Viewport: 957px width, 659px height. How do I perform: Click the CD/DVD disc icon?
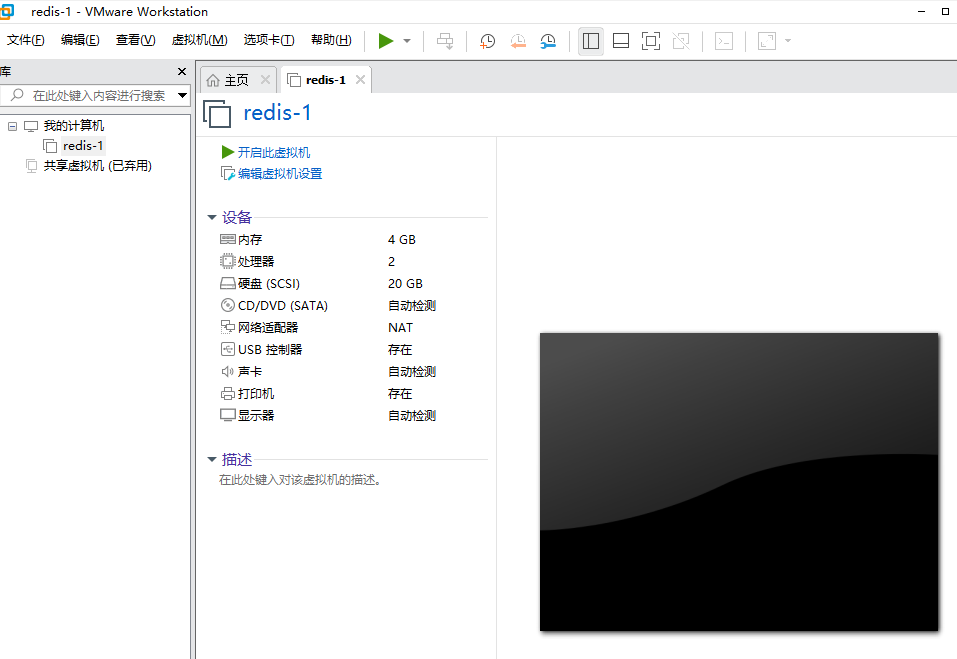[228, 305]
